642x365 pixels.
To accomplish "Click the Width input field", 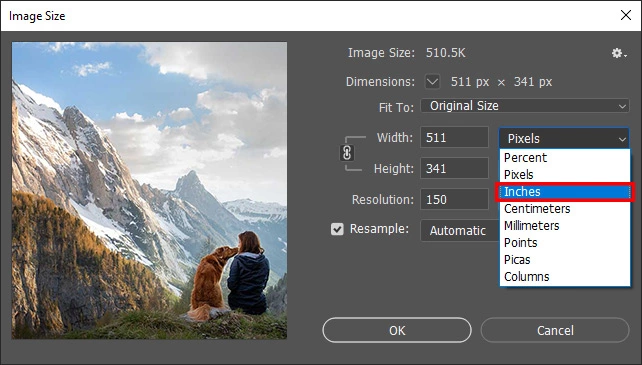I will click(x=454, y=137).
